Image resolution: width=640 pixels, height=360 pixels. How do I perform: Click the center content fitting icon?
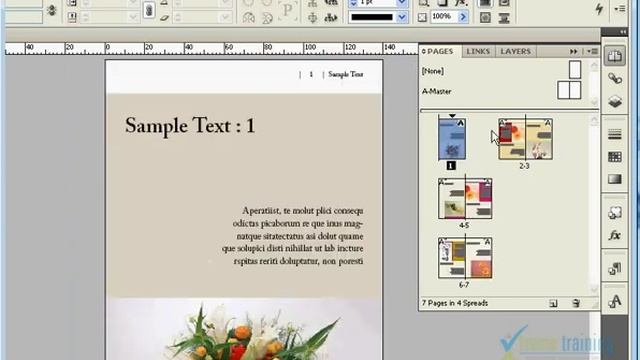point(504,18)
